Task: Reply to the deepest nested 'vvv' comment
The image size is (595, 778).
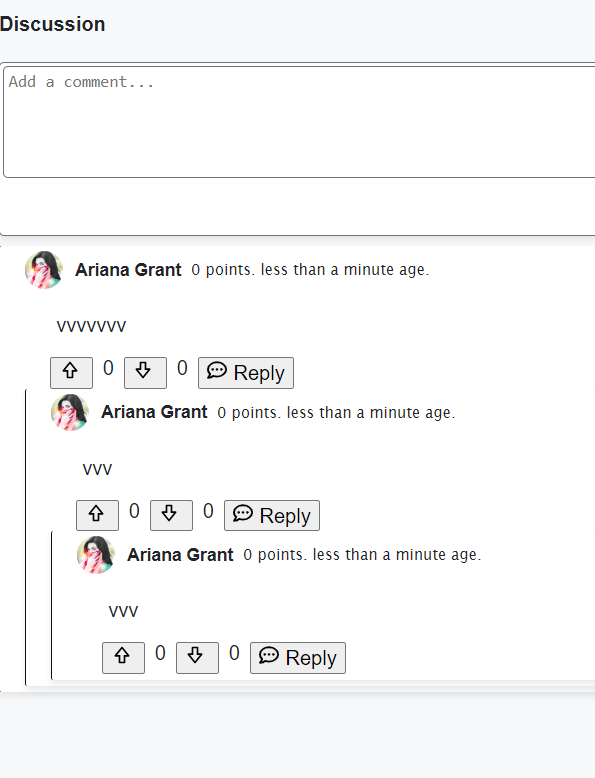Action: (x=298, y=657)
